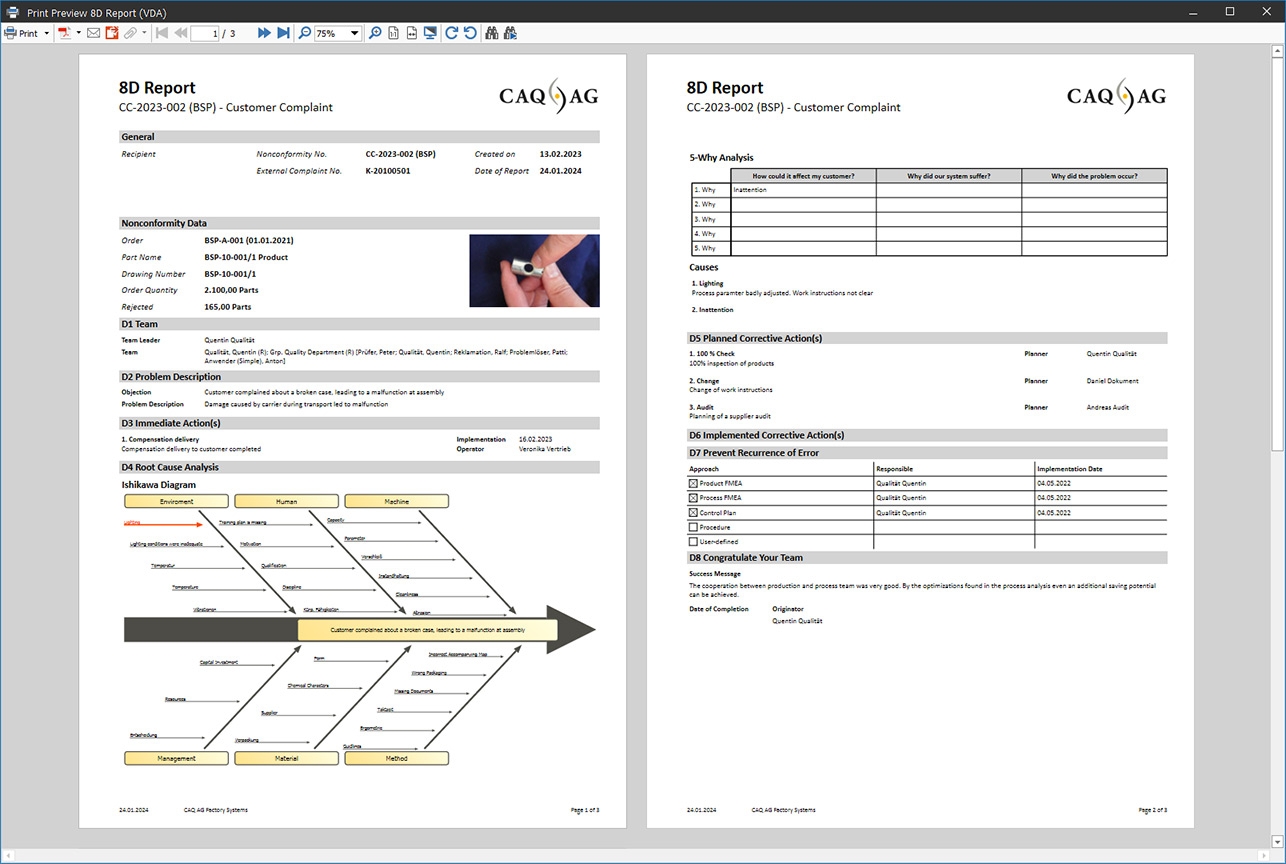Toggle the Procedure checkbox
The height and width of the screenshot is (864, 1286).
tap(694, 527)
